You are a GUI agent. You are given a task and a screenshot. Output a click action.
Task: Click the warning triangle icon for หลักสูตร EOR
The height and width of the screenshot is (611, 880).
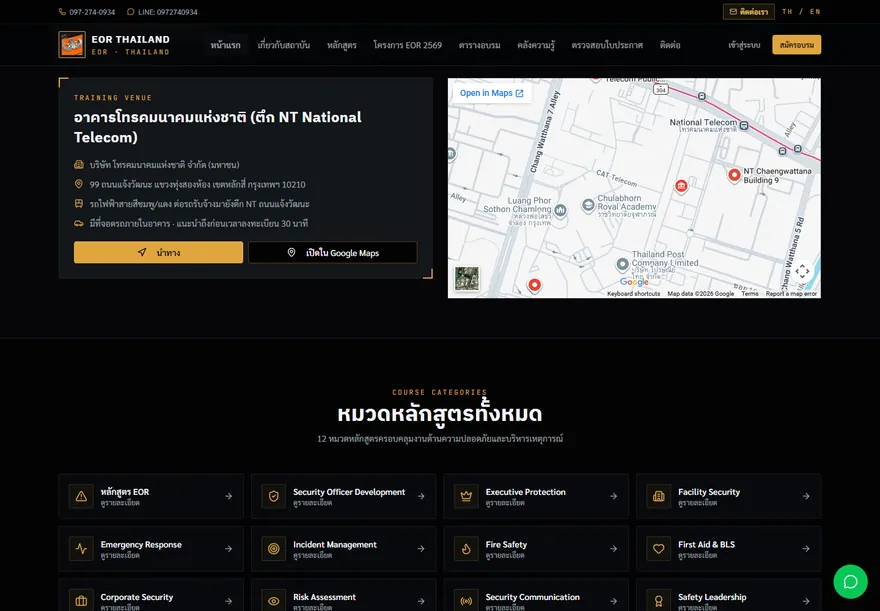81,497
